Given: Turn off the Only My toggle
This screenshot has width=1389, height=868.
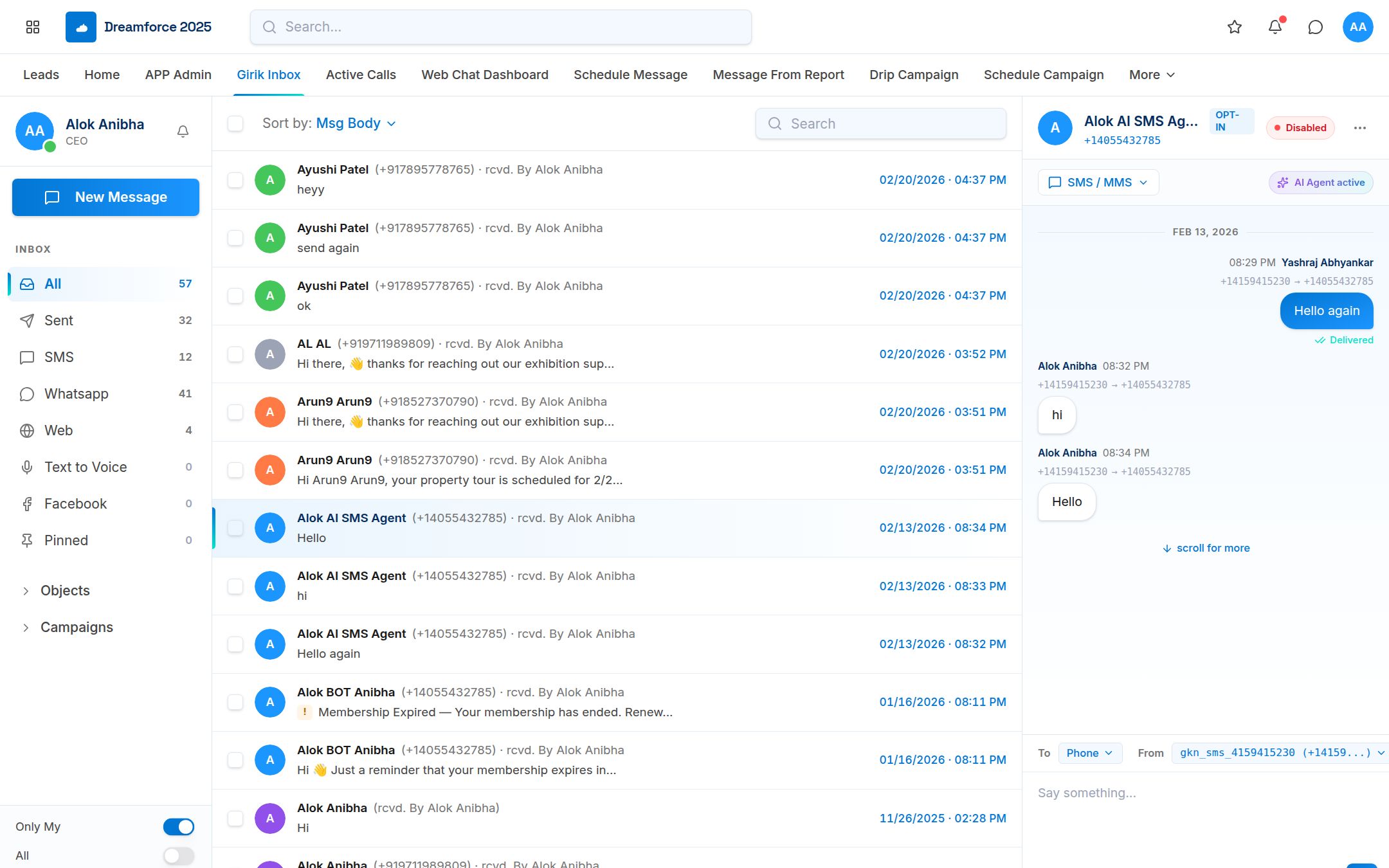Looking at the screenshot, I should [179, 827].
